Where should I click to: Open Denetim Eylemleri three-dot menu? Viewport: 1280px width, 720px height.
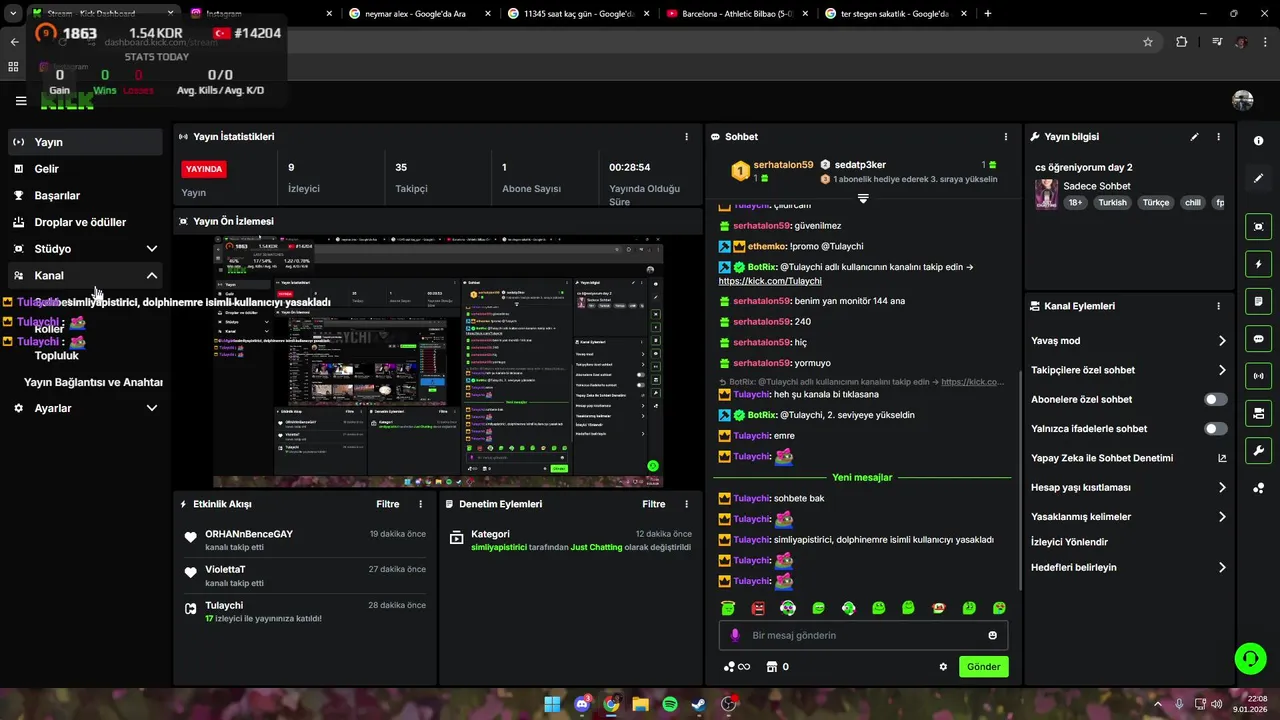click(x=686, y=504)
